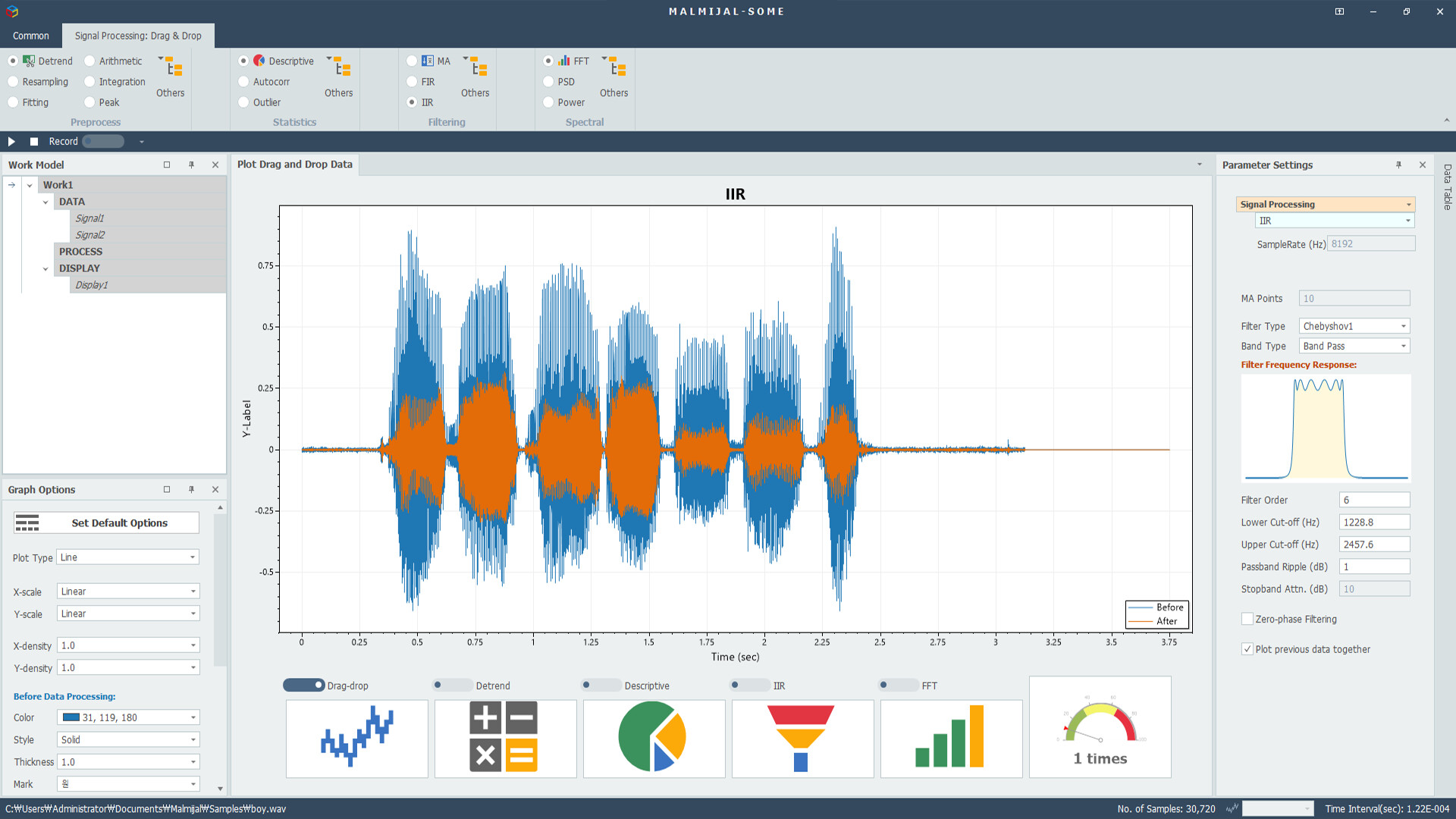This screenshot has height=819, width=1456.
Task: Select the FIR filtering radio button
Action: 412,82
